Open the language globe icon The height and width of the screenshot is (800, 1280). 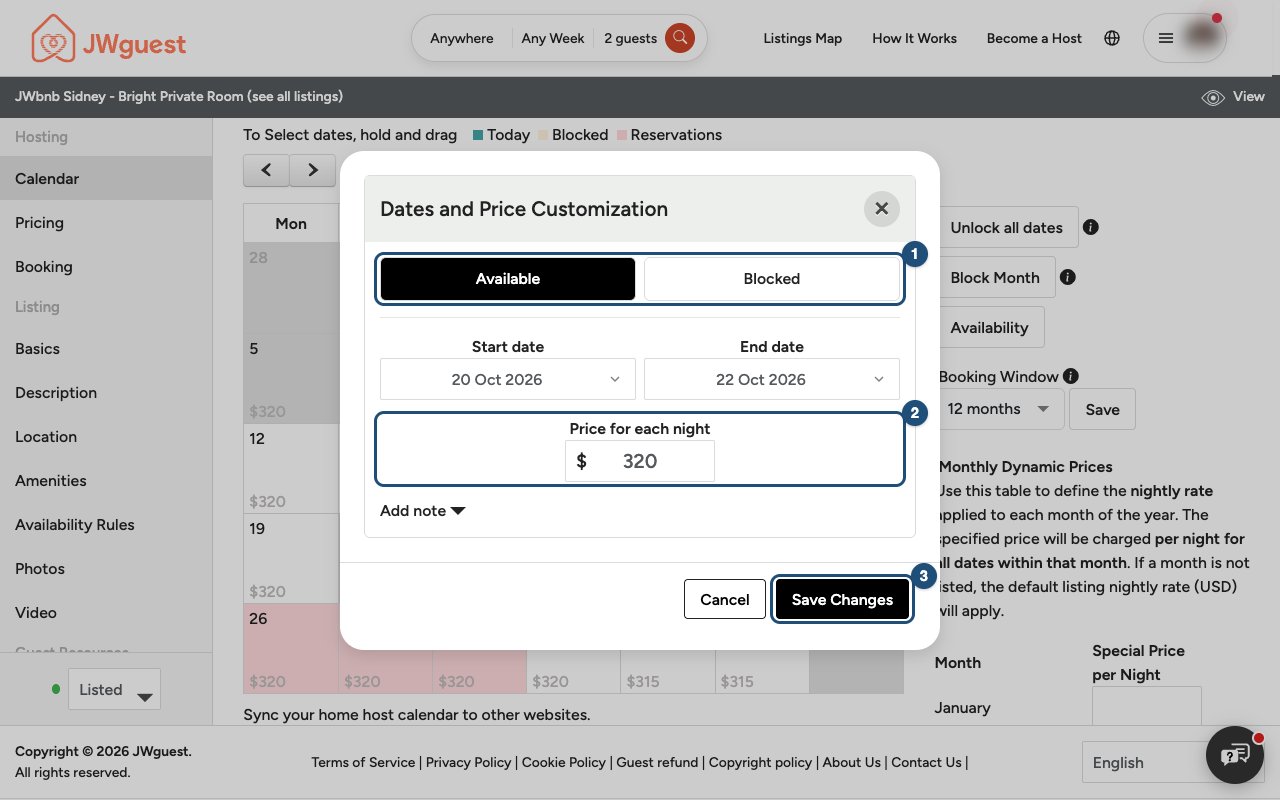[1112, 38]
